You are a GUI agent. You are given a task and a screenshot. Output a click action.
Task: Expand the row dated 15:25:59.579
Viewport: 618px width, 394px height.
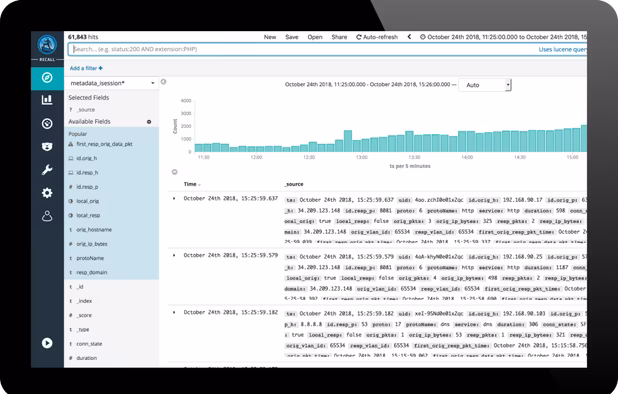click(x=174, y=255)
